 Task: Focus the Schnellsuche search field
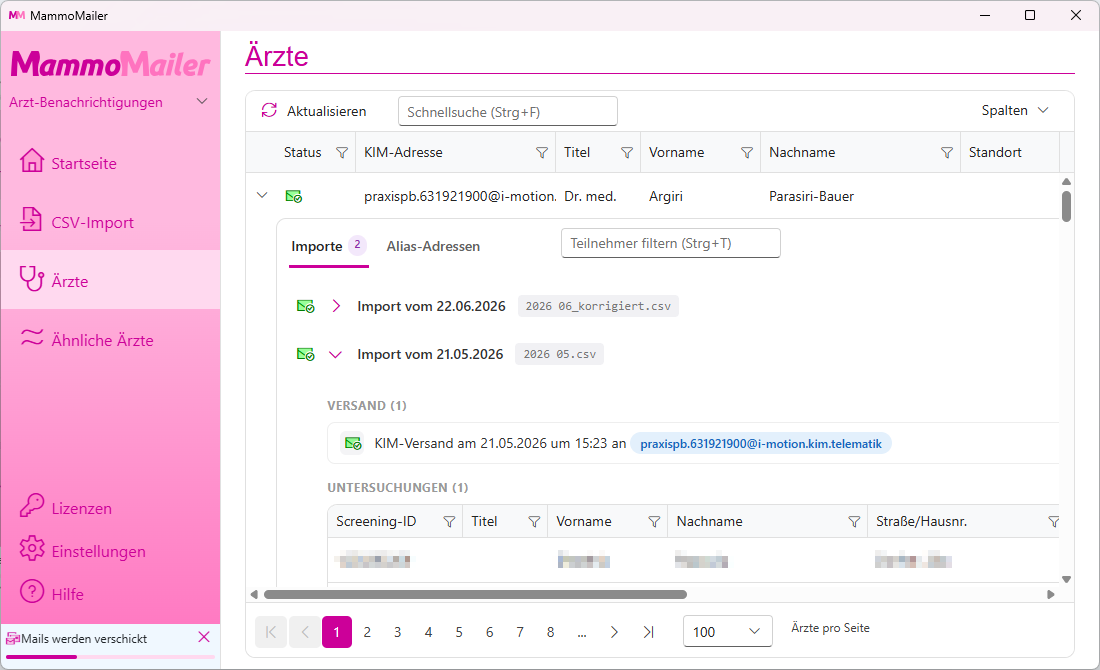[x=508, y=112]
